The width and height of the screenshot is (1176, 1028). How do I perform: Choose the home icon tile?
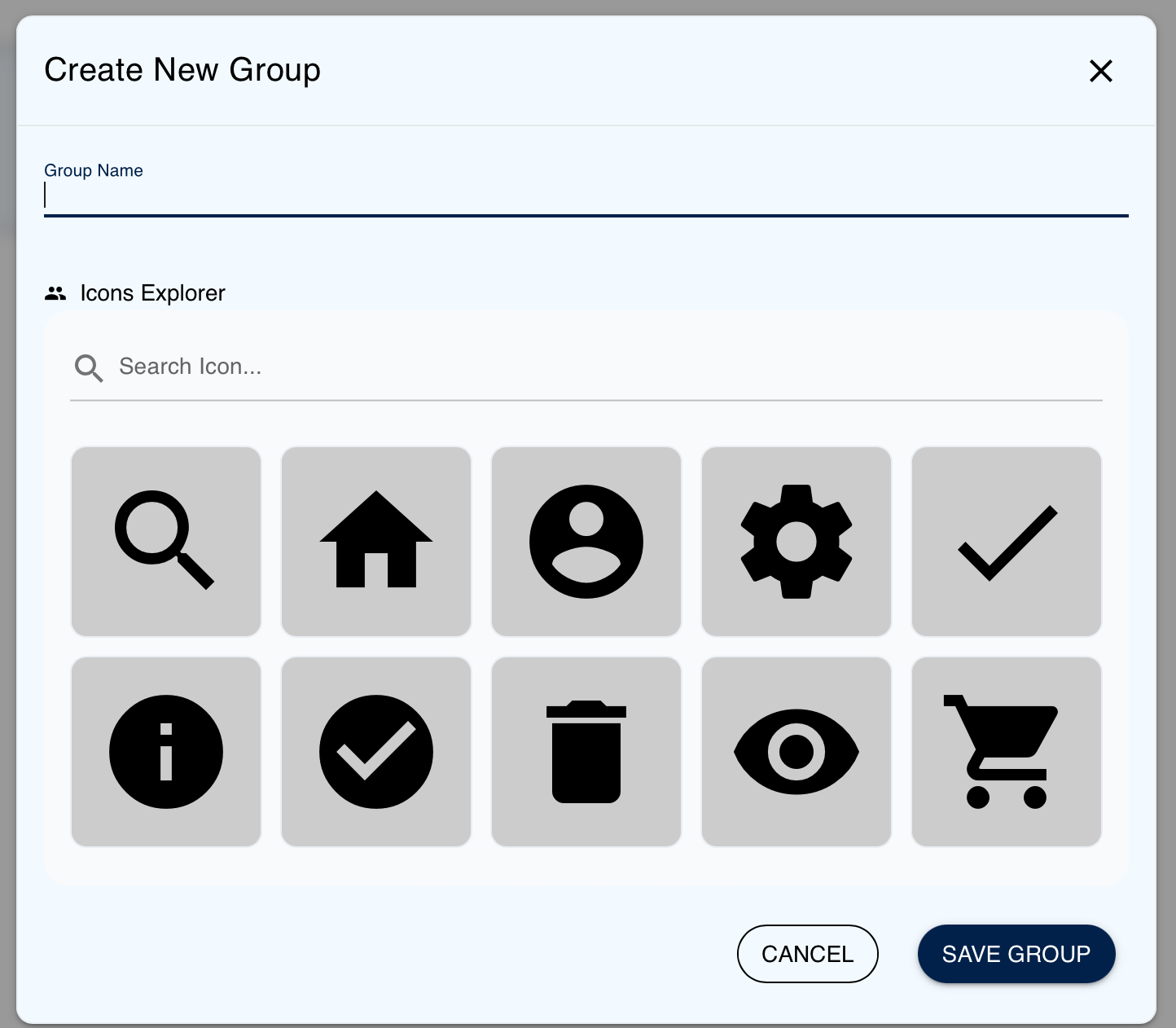(x=376, y=542)
